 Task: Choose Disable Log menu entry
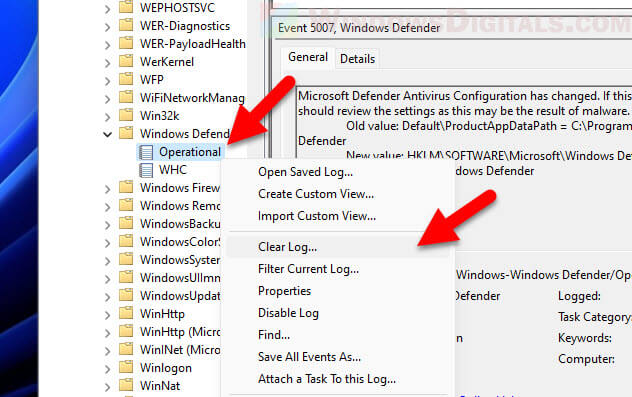[x=338, y=313]
